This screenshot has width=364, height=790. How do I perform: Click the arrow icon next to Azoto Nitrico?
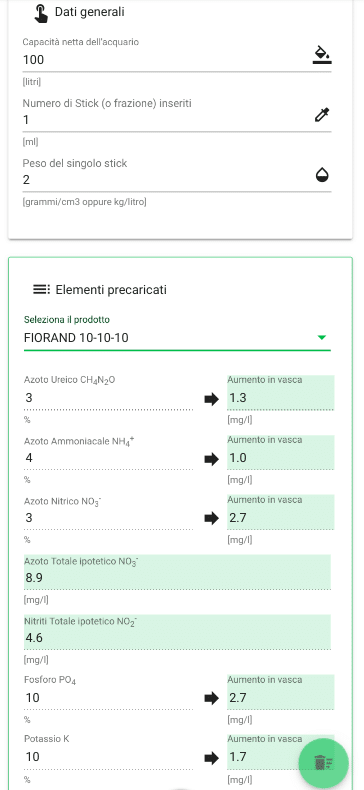click(212, 518)
